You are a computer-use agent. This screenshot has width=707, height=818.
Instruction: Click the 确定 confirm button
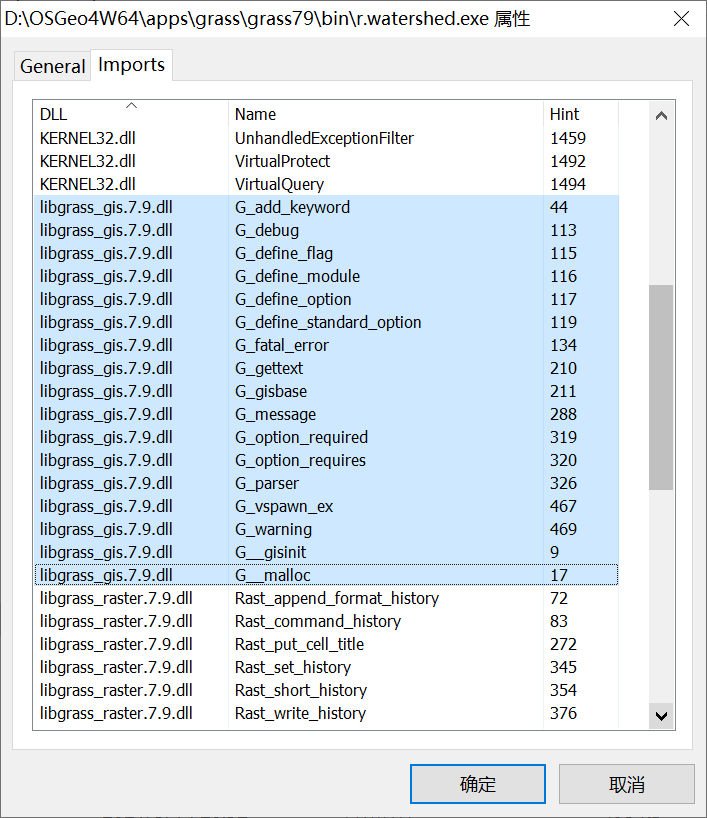coord(477,784)
